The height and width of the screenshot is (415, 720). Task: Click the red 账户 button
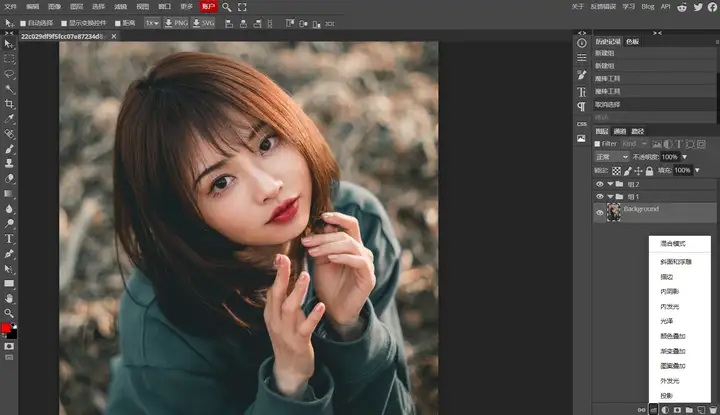click(x=208, y=7)
